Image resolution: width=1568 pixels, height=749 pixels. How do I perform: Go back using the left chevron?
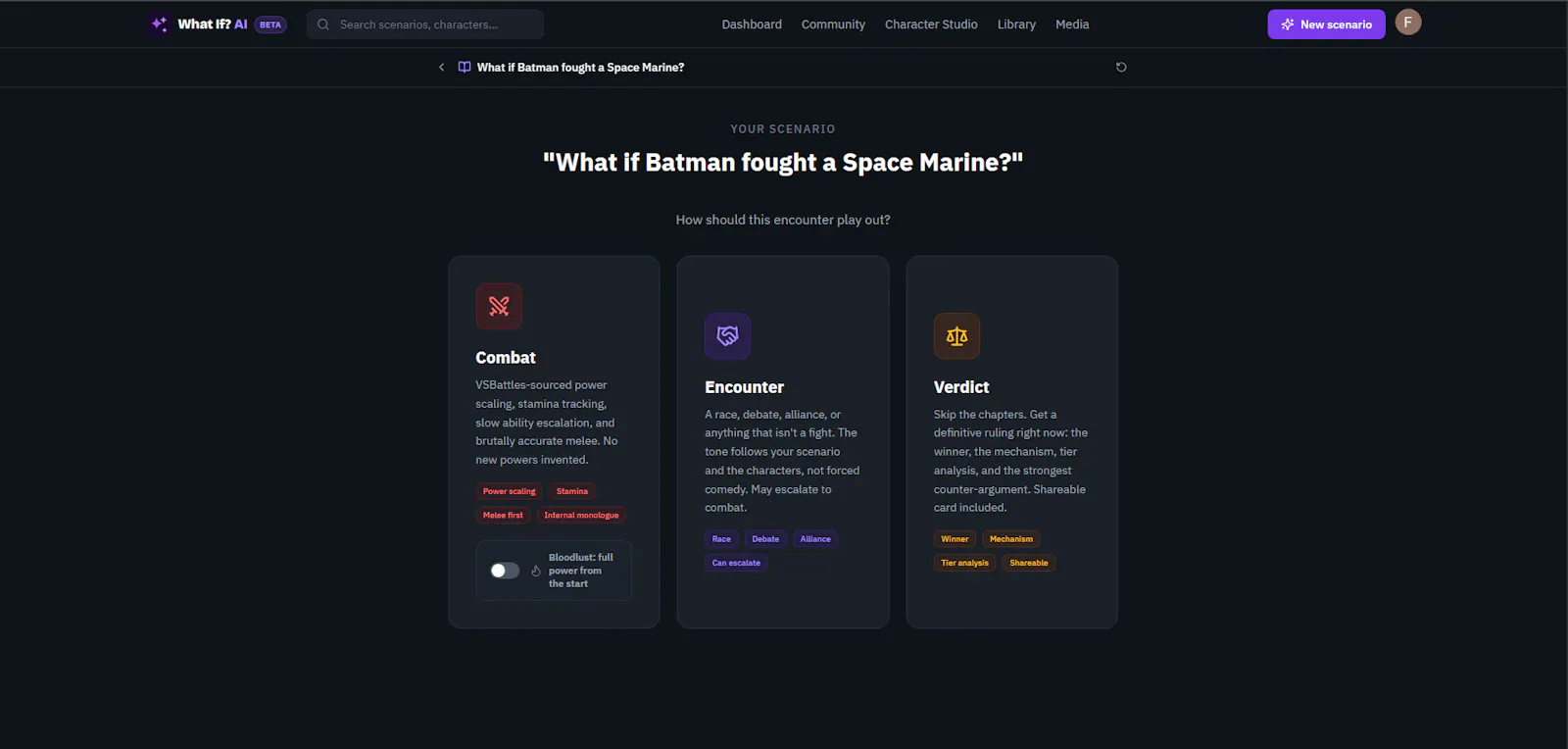pyautogui.click(x=441, y=68)
